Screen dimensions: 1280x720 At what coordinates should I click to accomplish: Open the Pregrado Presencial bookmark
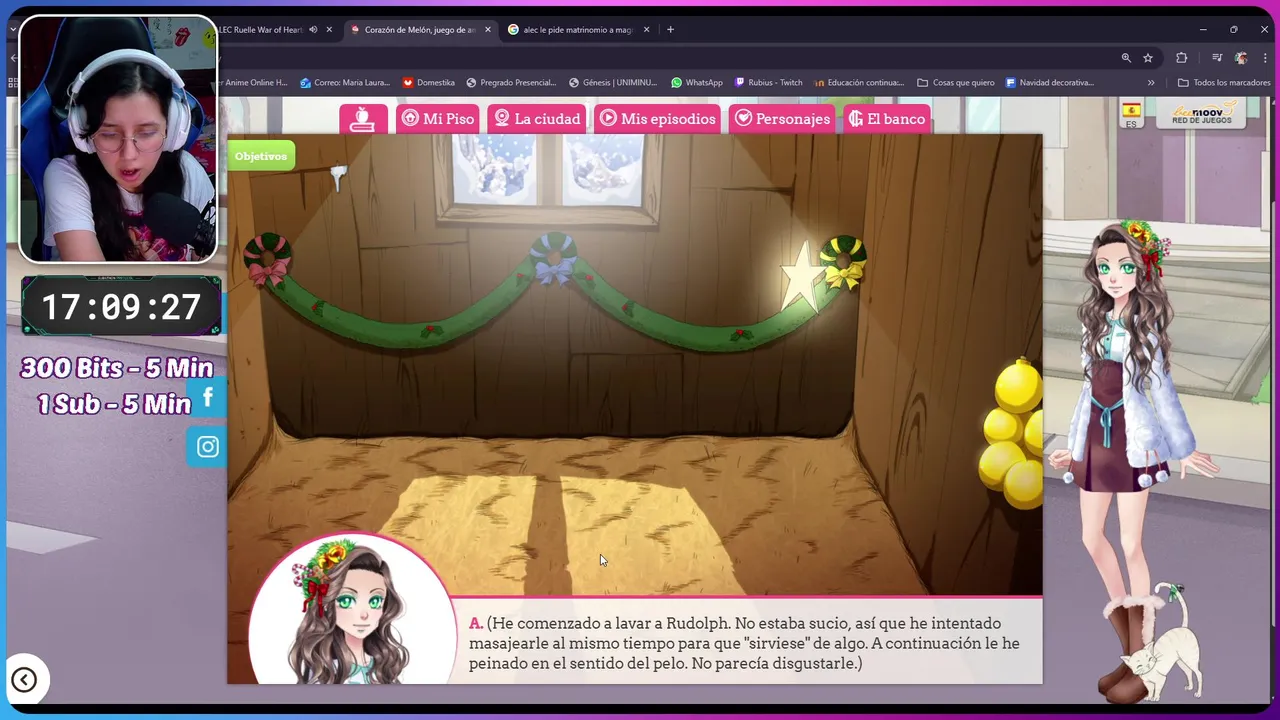tap(511, 83)
